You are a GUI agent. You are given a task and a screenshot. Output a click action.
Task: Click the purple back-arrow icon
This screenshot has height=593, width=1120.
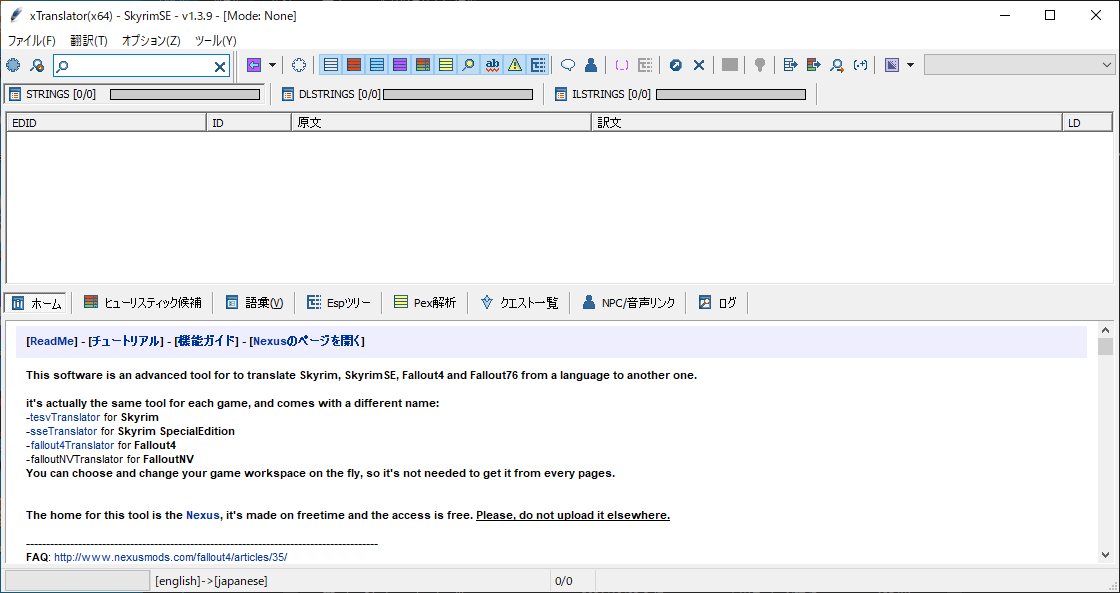point(254,66)
